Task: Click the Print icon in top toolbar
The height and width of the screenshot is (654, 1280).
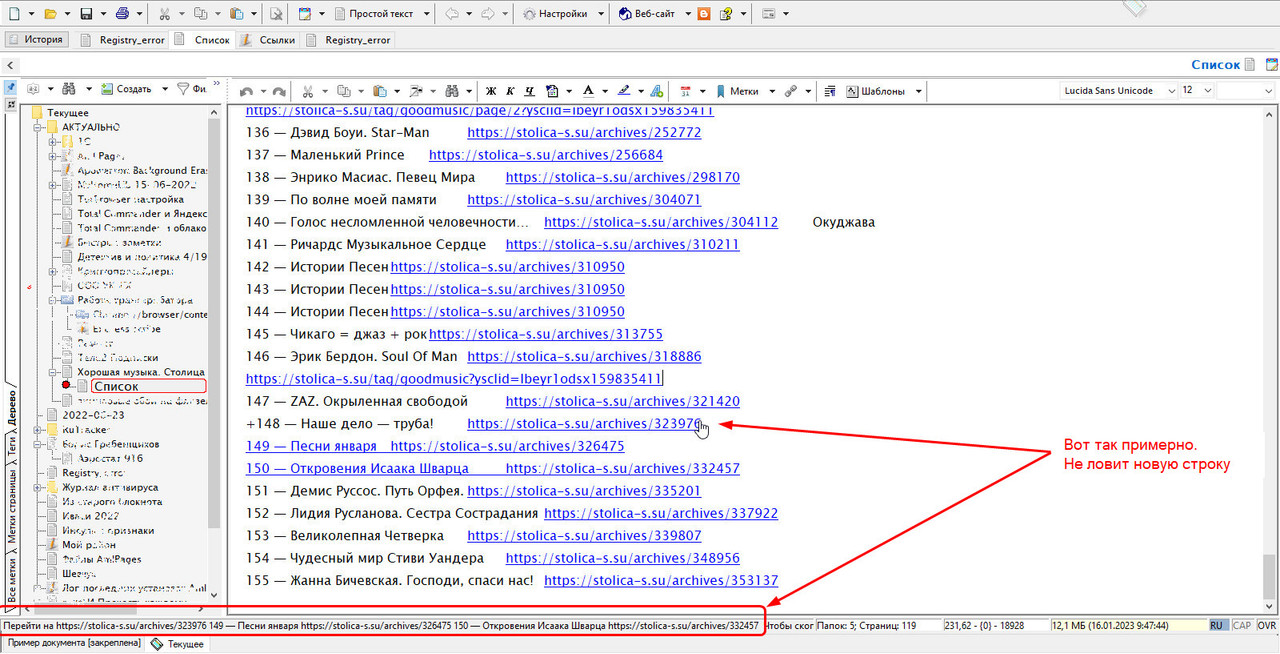Action: [x=121, y=14]
